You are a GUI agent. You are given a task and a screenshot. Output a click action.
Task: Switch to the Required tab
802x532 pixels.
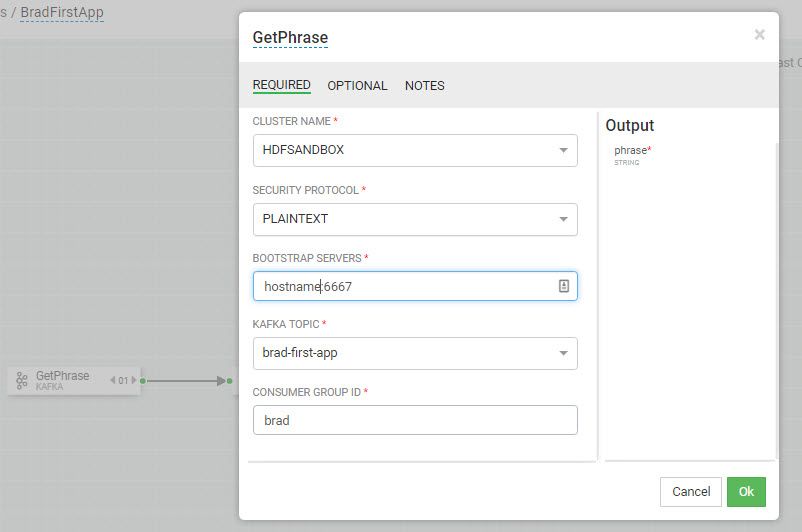(281, 85)
